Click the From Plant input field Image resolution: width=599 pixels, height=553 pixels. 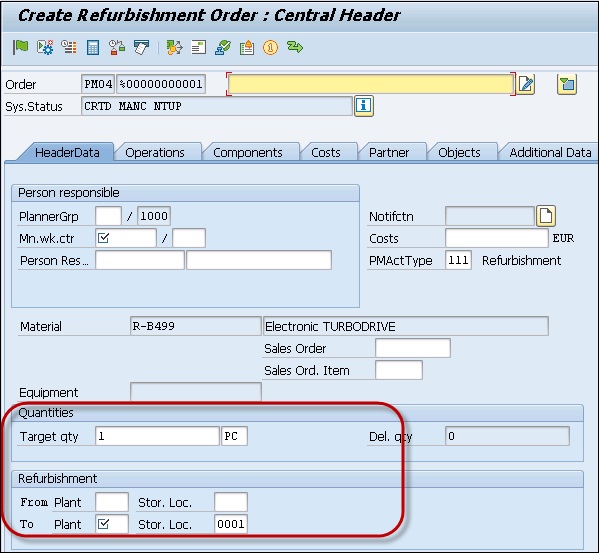[x=112, y=502]
